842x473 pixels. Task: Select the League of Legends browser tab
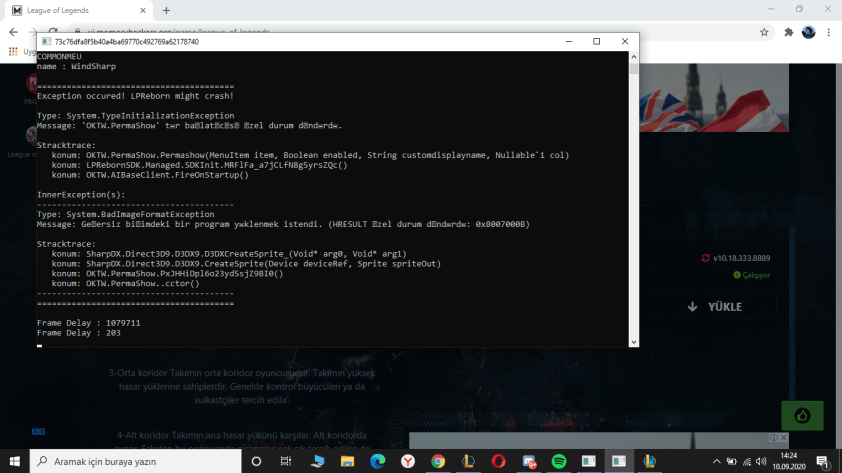coord(79,10)
